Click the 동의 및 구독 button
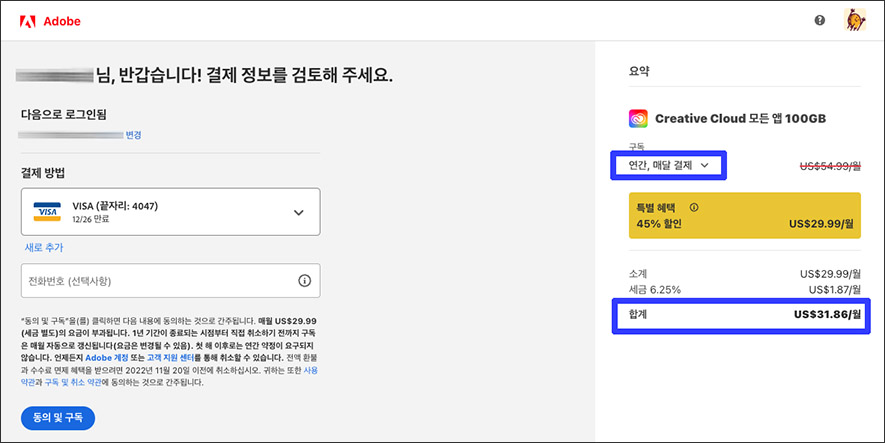Viewport: 885px width, 443px height. pos(58,418)
